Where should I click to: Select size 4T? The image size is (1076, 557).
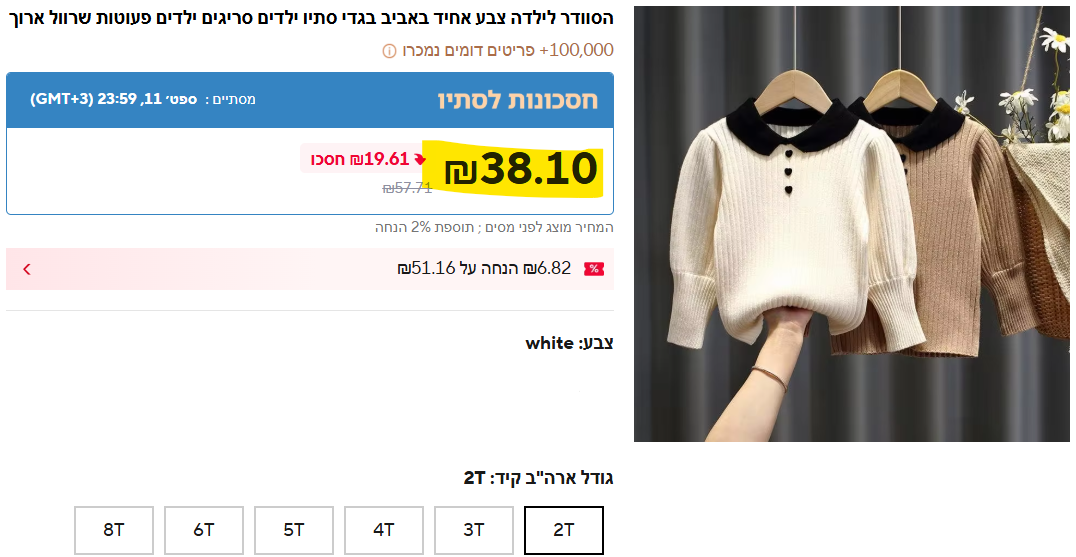[x=384, y=530]
